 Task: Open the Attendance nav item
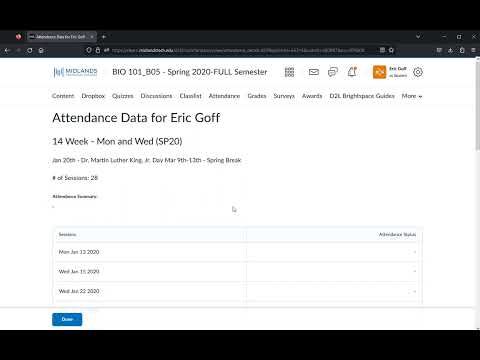click(x=224, y=96)
